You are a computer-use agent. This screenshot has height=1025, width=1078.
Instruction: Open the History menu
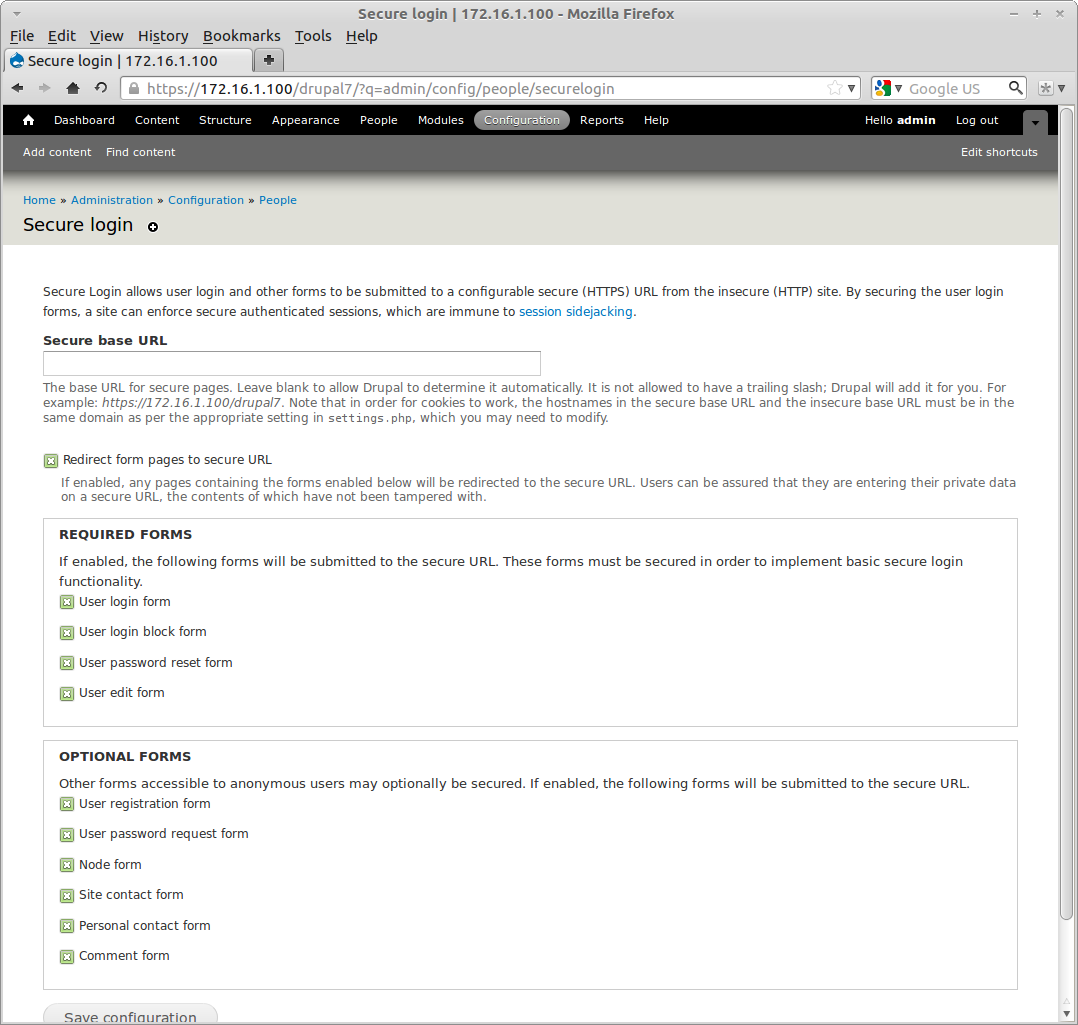(x=163, y=36)
